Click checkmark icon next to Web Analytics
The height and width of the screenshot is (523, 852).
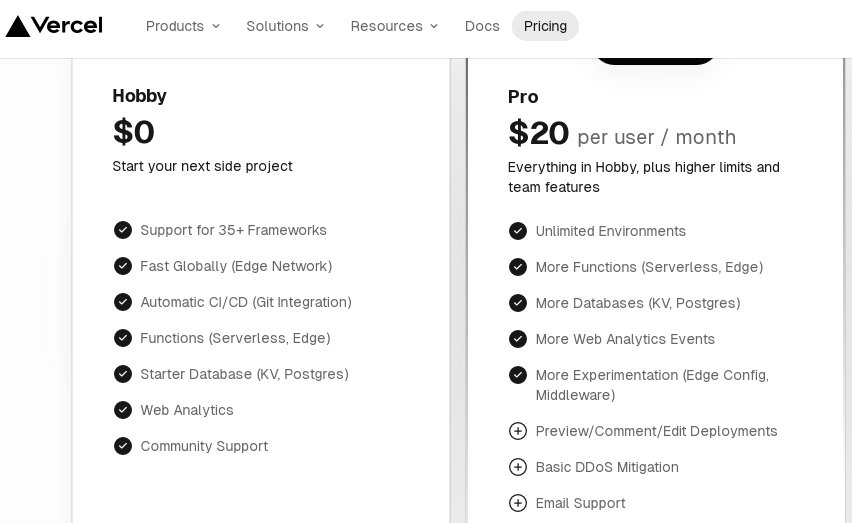pos(123,410)
